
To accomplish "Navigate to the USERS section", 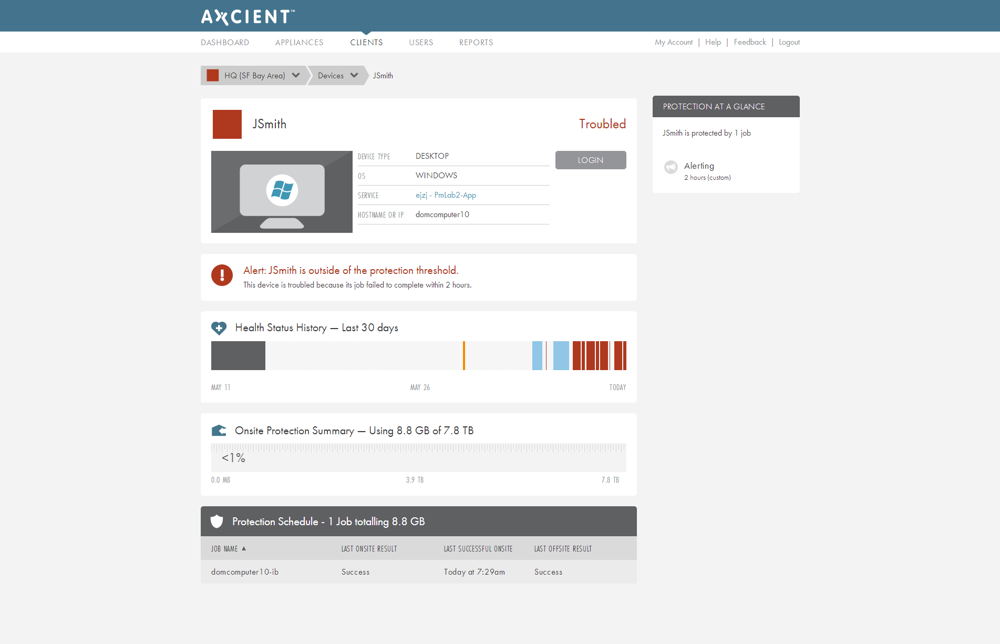I will [420, 42].
